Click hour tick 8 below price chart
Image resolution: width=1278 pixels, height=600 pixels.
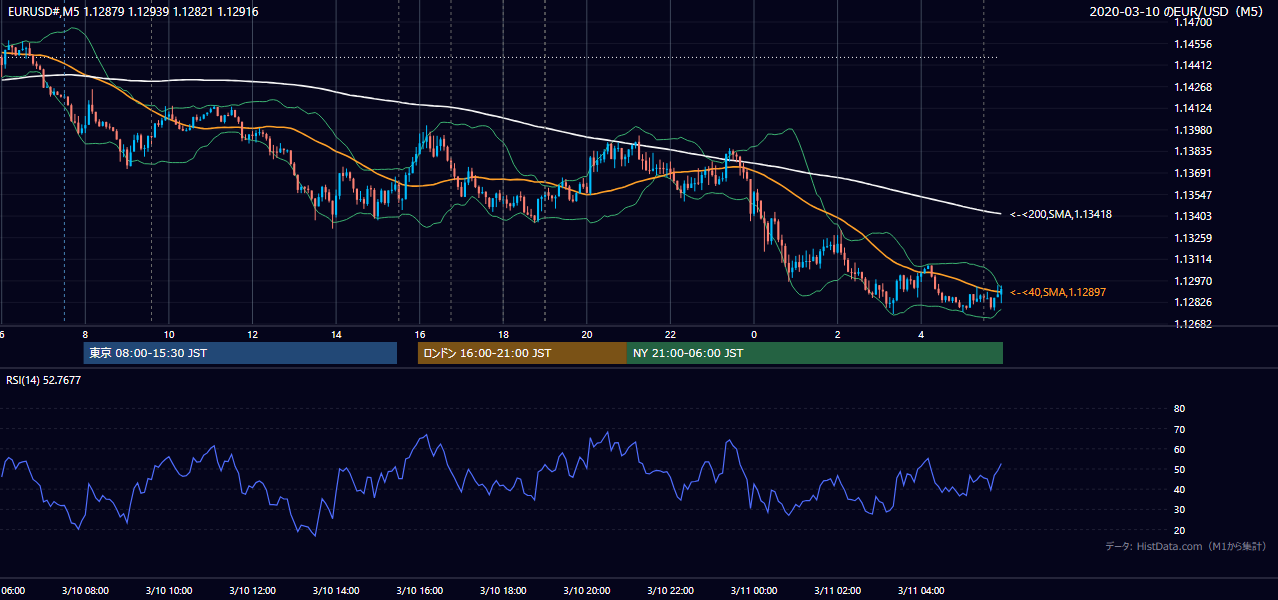[x=86, y=334]
